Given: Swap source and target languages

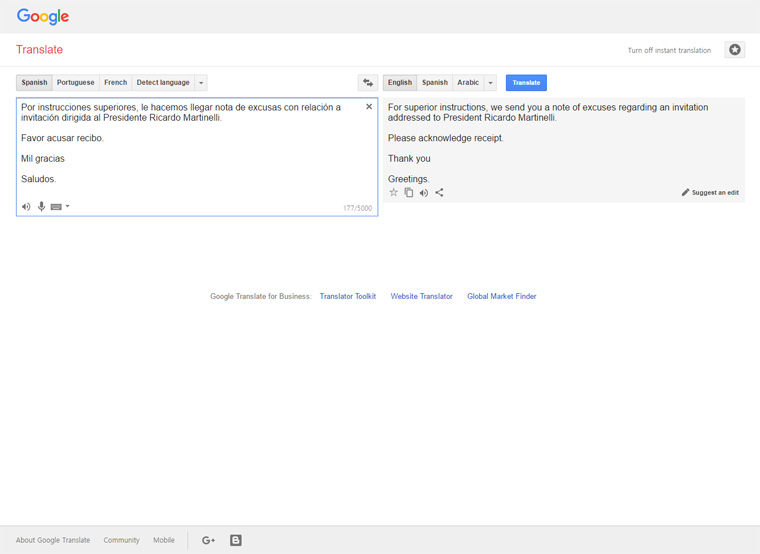Looking at the screenshot, I should coord(368,82).
